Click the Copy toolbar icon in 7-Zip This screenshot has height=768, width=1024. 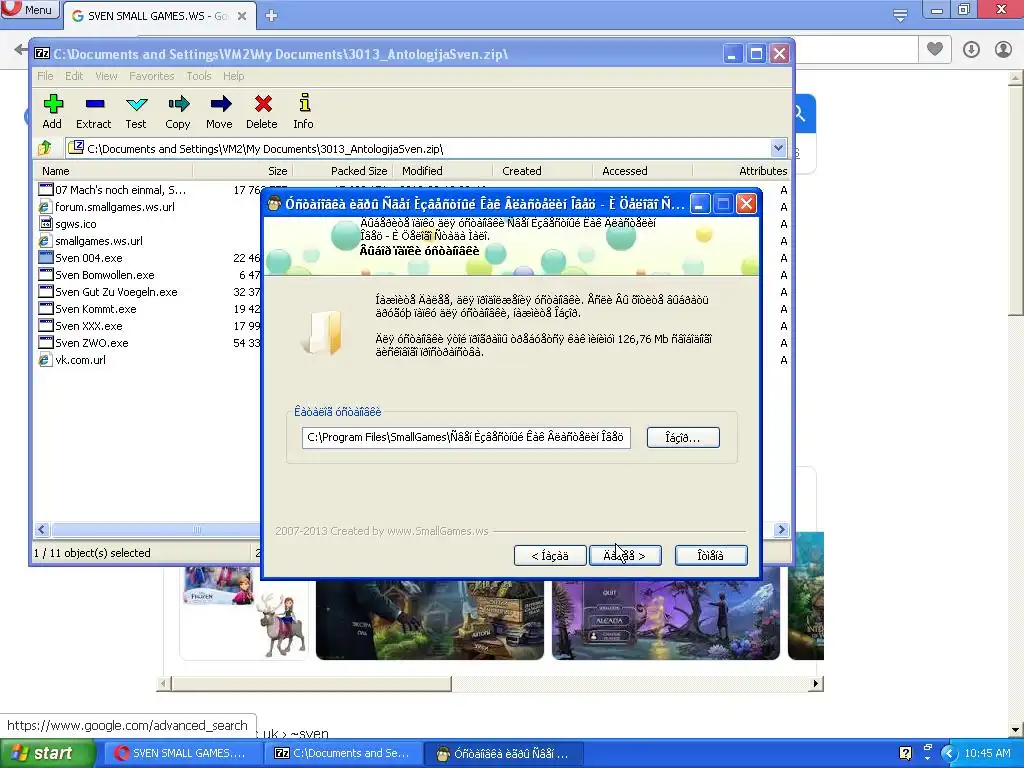point(178,112)
